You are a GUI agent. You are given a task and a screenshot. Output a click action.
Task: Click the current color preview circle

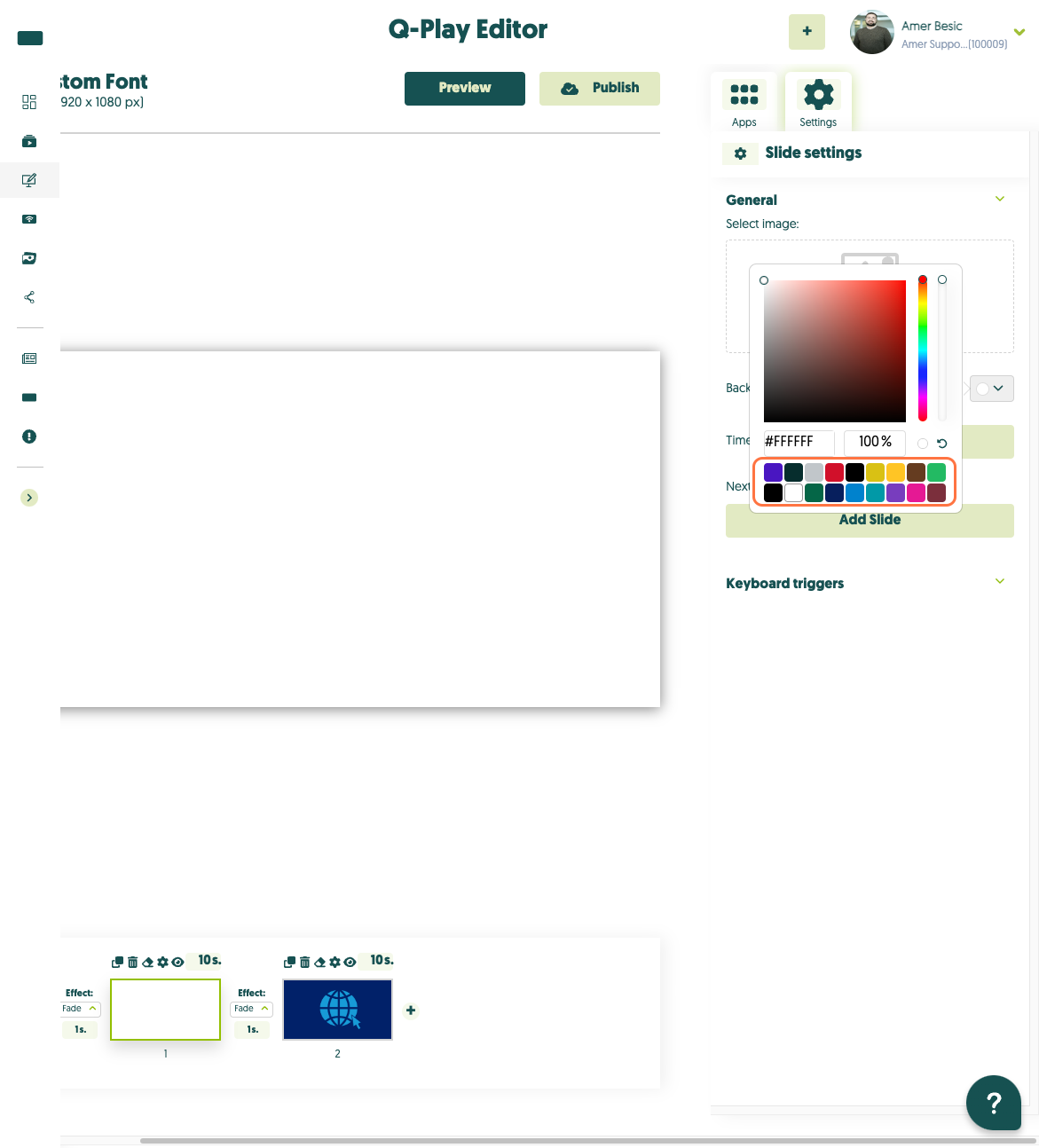point(923,444)
